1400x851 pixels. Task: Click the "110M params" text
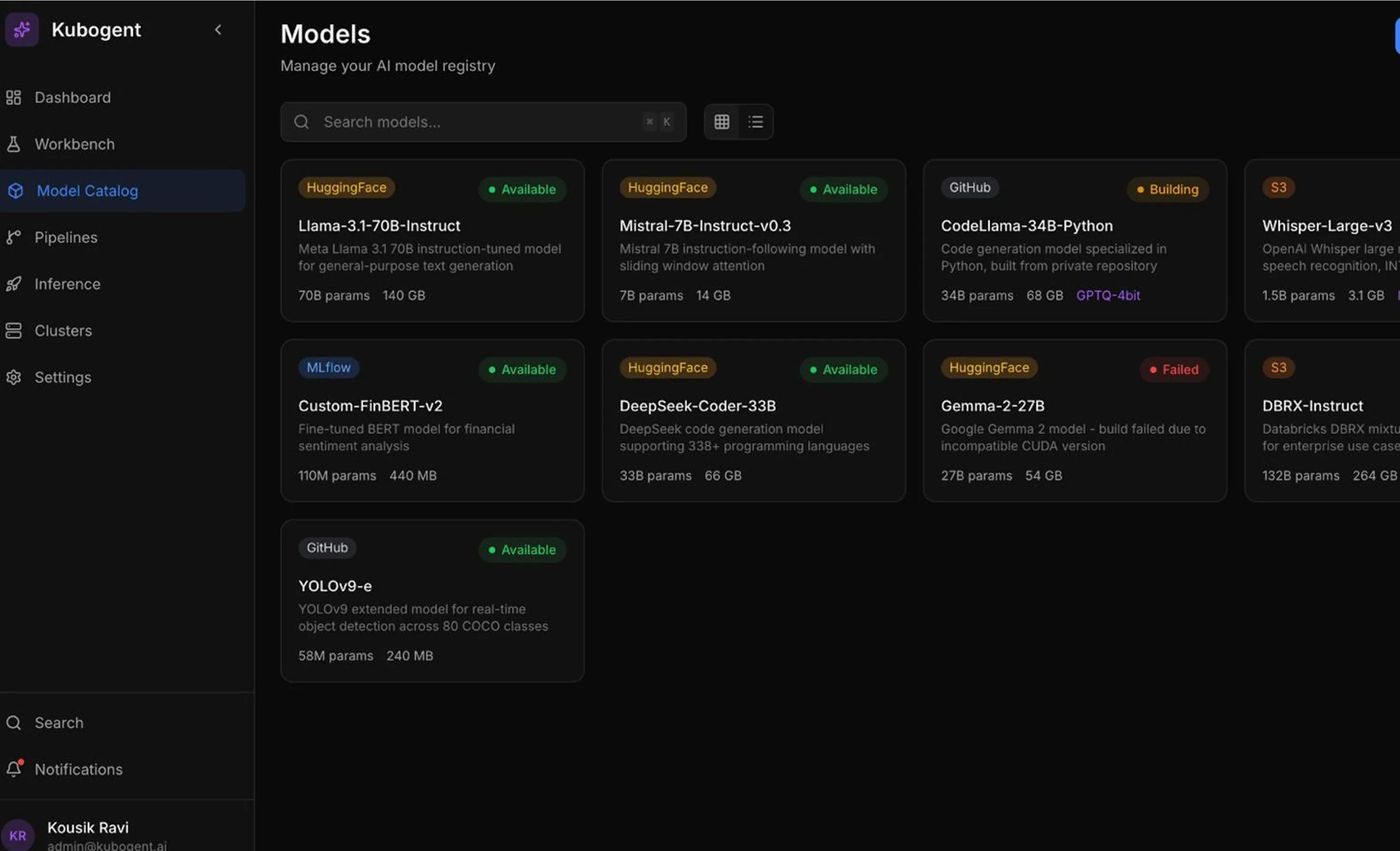pyautogui.click(x=337, y=476)
